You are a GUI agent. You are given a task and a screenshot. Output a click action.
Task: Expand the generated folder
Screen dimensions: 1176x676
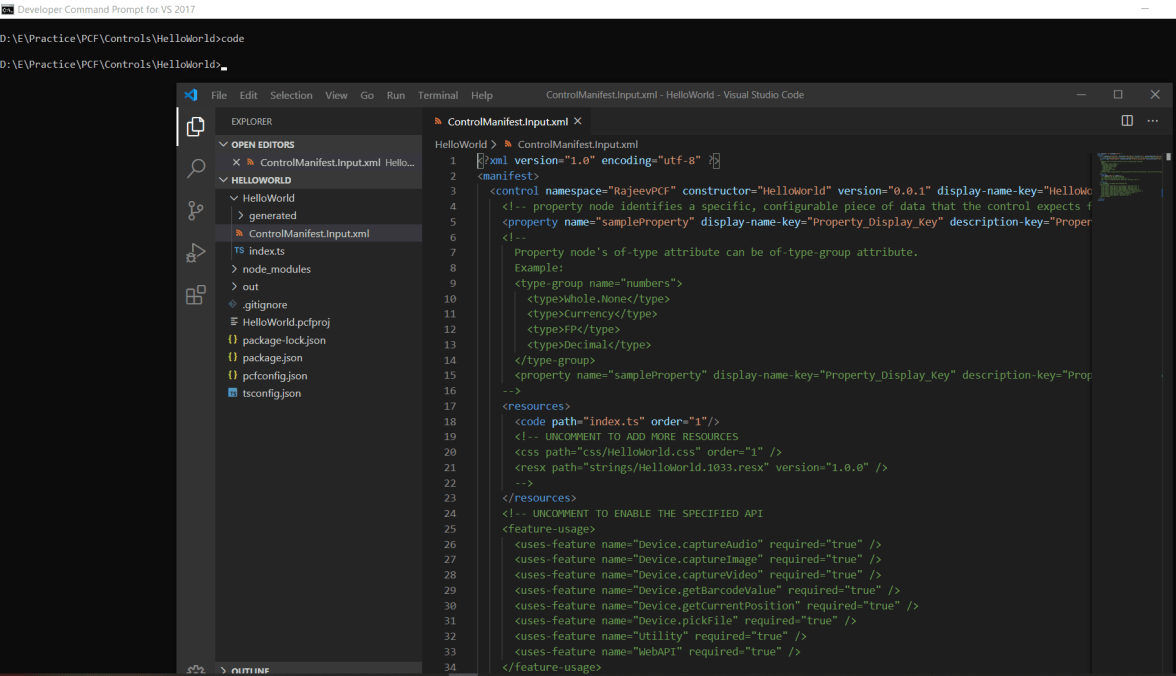[272, 216]
